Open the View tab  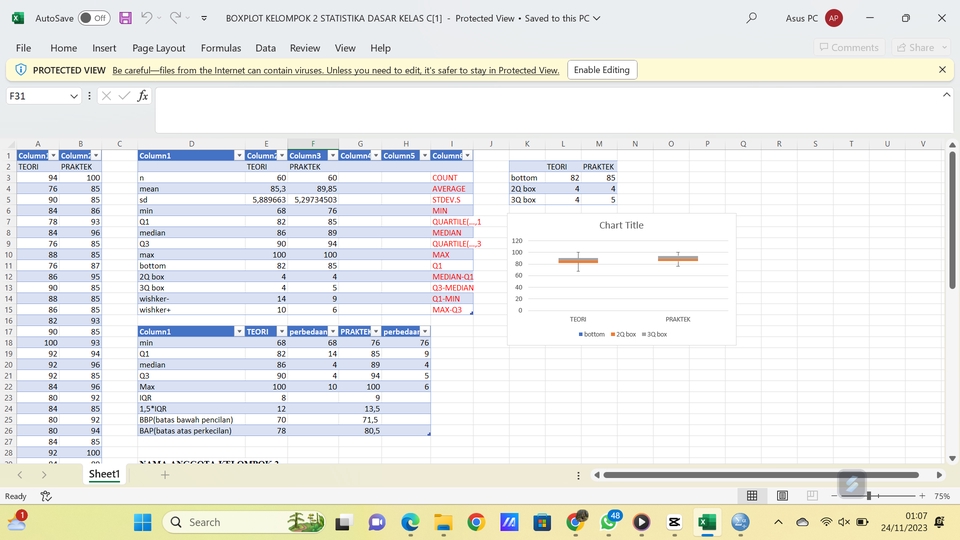pyautogui.click(x=345, y=48)
